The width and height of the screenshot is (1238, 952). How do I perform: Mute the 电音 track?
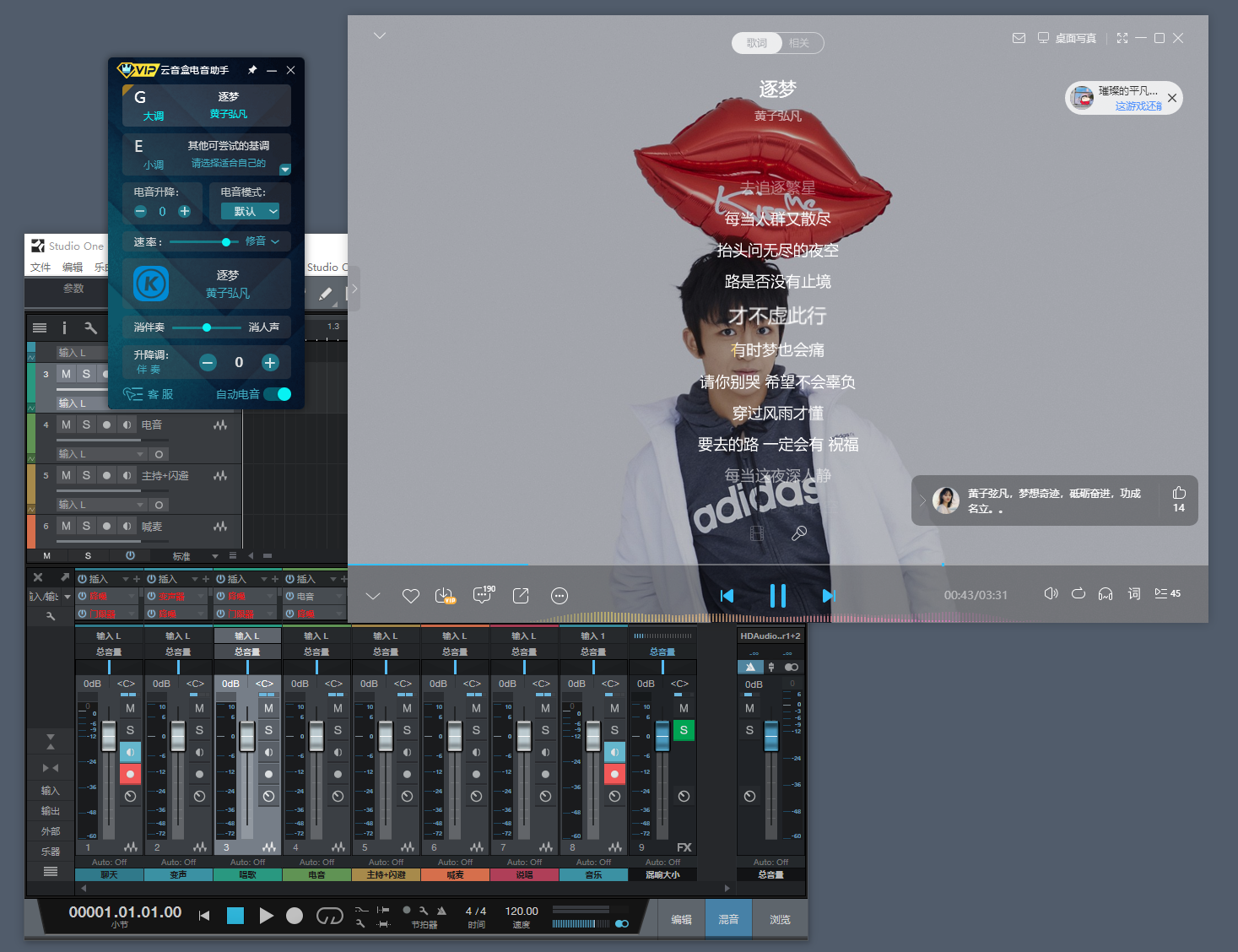[x=66, y=425]
